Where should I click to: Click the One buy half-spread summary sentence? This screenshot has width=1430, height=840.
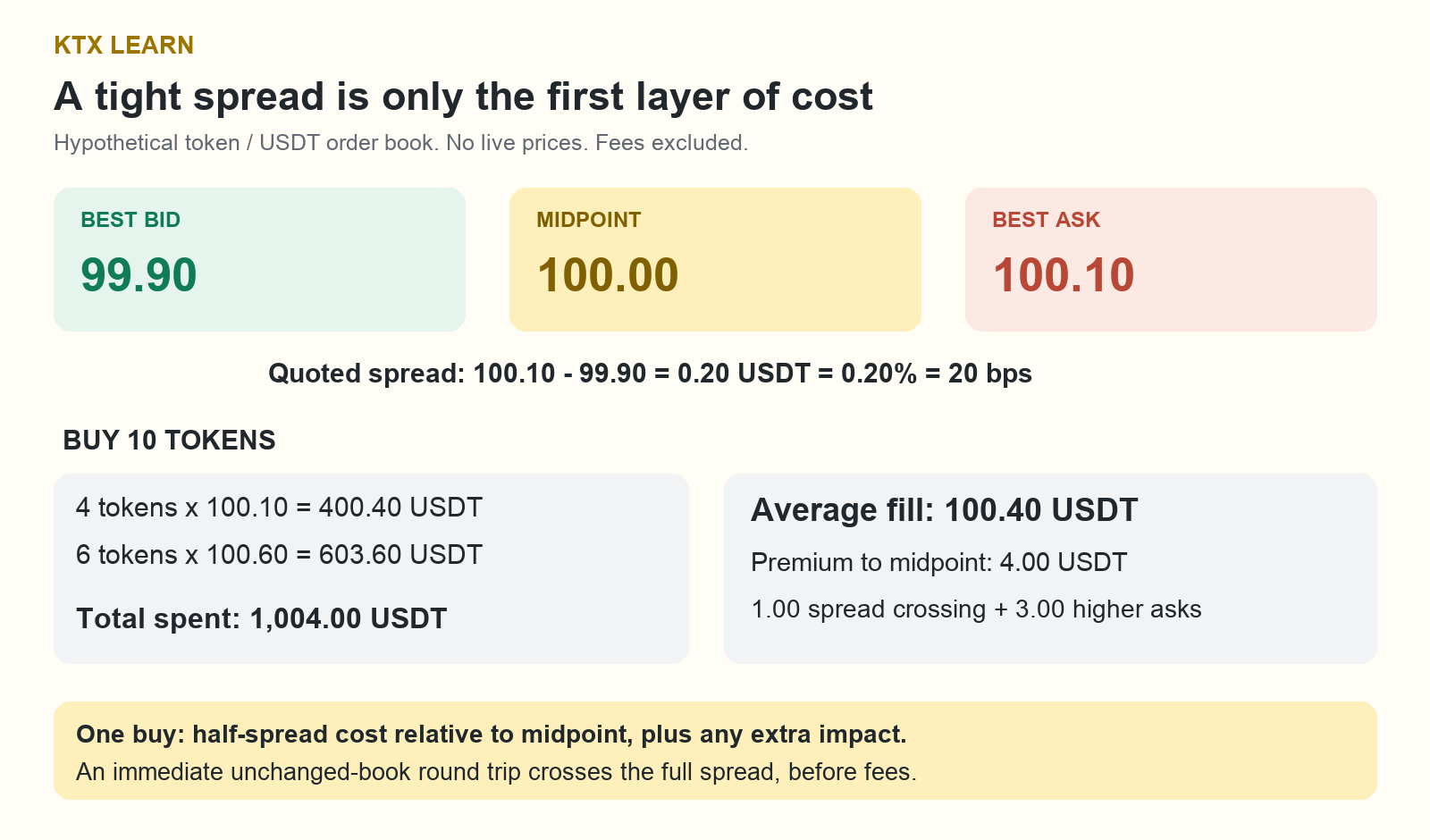pyautogui.click(x=492, y=735)
